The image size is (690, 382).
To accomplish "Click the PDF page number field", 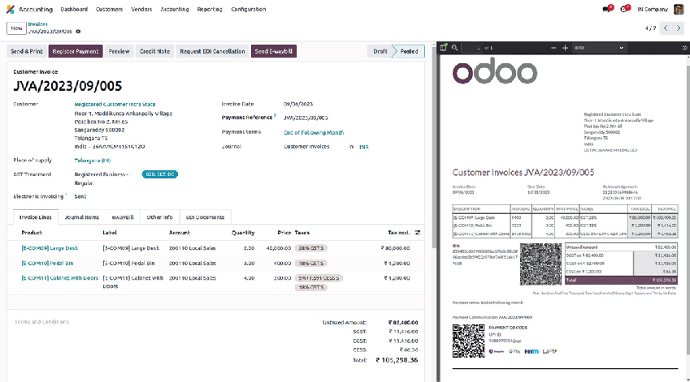I will tap(474, 48).
